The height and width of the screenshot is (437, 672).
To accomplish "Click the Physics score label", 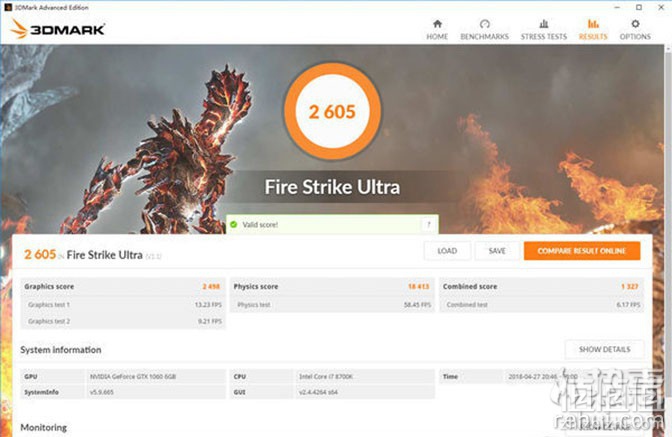I will coord(256,286).
